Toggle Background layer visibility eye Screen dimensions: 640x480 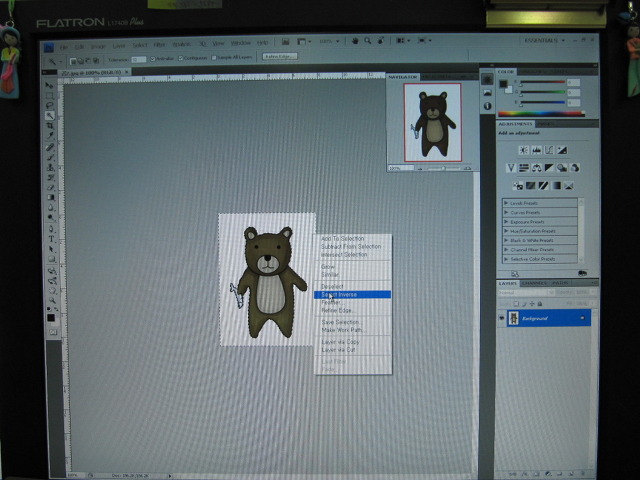501,318
